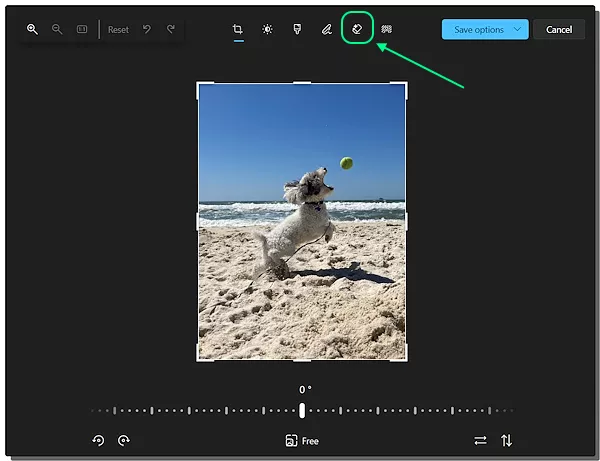This screenshot has width=600, height=461.
Task: Reset all edits
Action: click(x=118, y=29)
